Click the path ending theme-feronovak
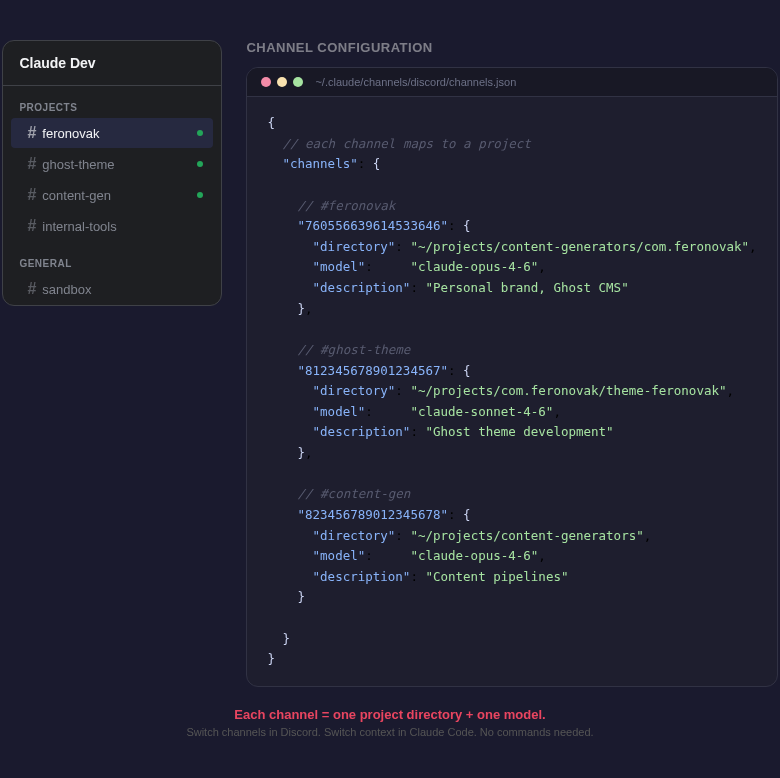Viewport: 780px width, 778px height. click(568, 391)
